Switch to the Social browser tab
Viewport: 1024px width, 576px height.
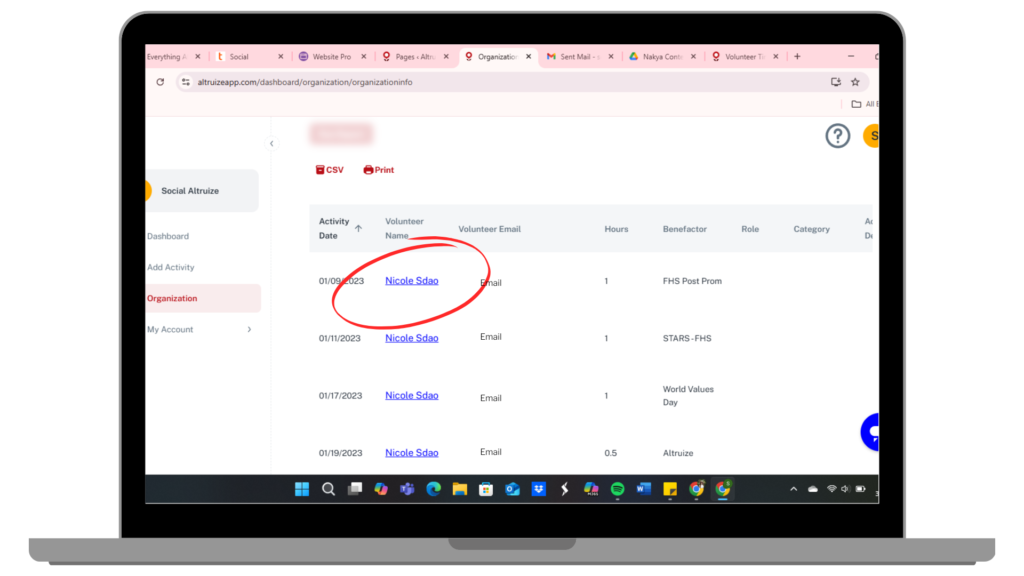249,57
